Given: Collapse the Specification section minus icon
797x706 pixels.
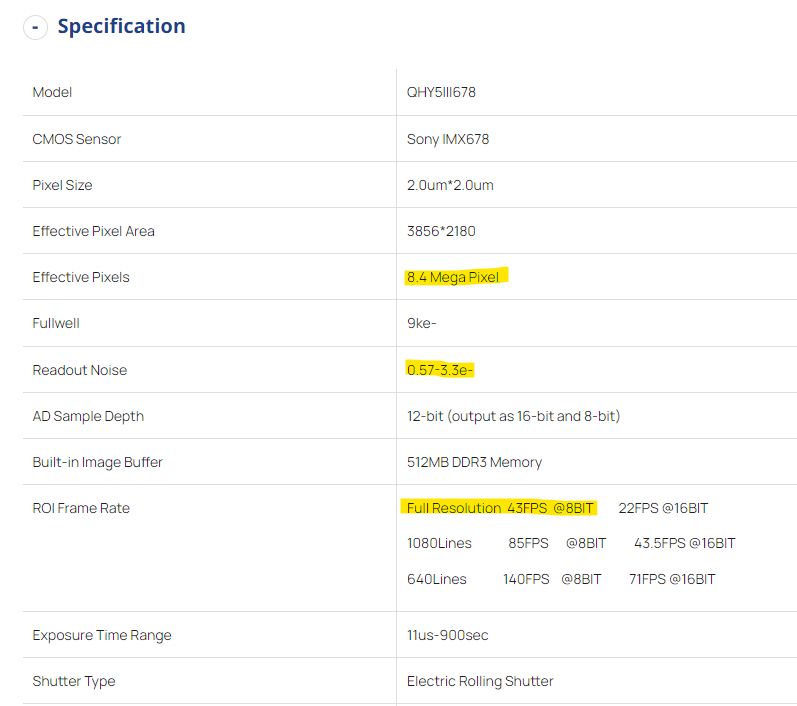Looking at the screenshot, I should coord(35,28).
